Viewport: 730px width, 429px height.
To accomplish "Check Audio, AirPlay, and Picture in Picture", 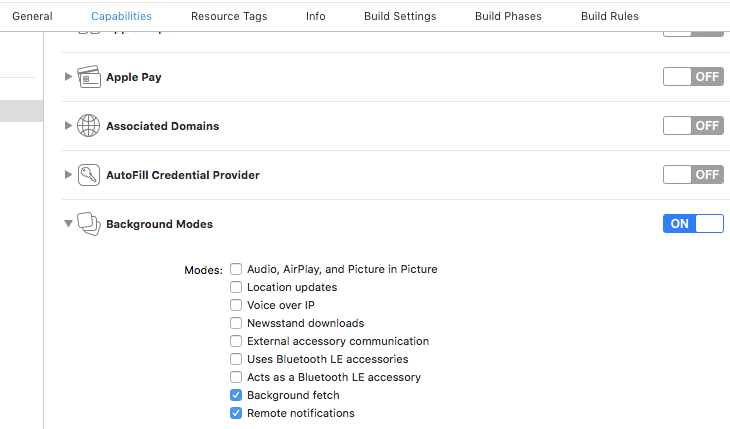I will (x=236, y=269).
